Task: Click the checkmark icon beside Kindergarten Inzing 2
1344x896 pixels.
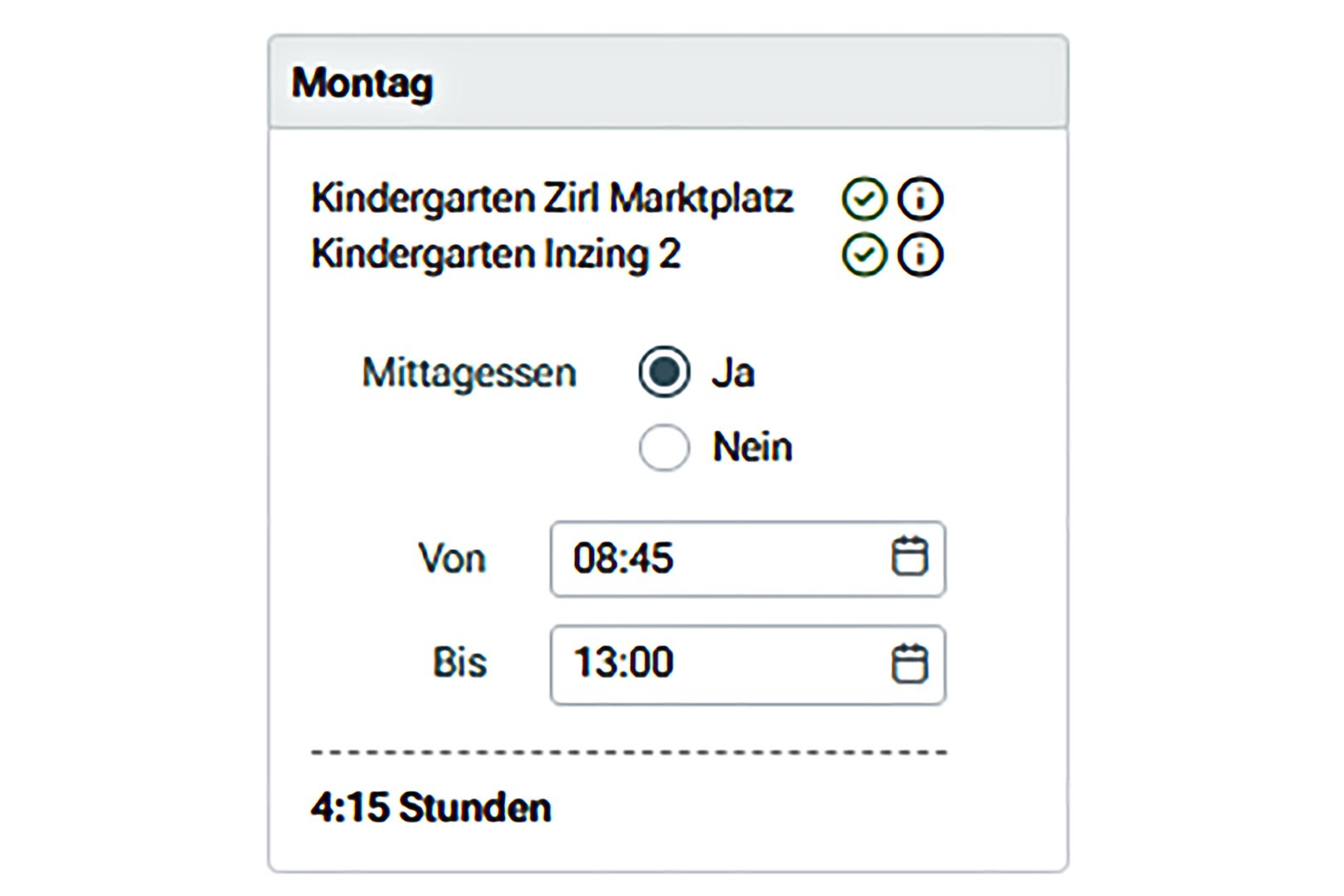Action: coord(864,255)
